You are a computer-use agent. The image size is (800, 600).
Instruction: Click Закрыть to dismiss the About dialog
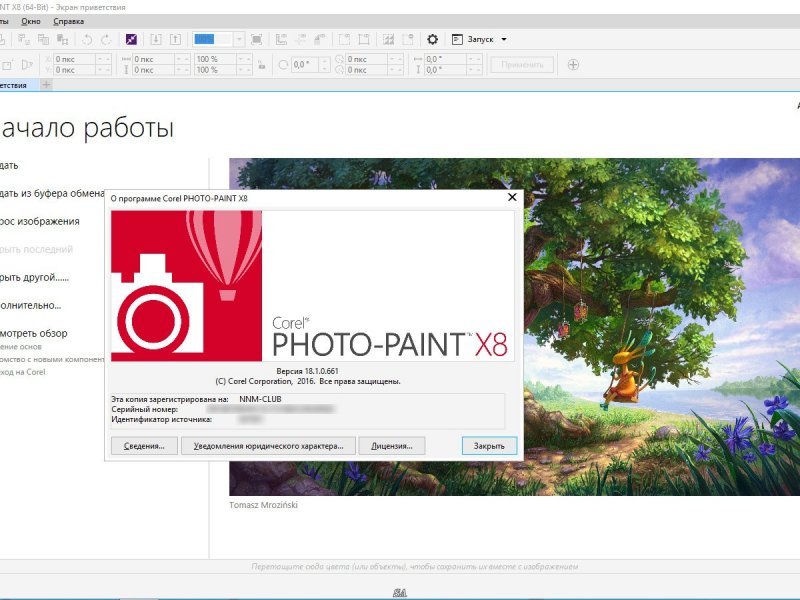[489, 446]
